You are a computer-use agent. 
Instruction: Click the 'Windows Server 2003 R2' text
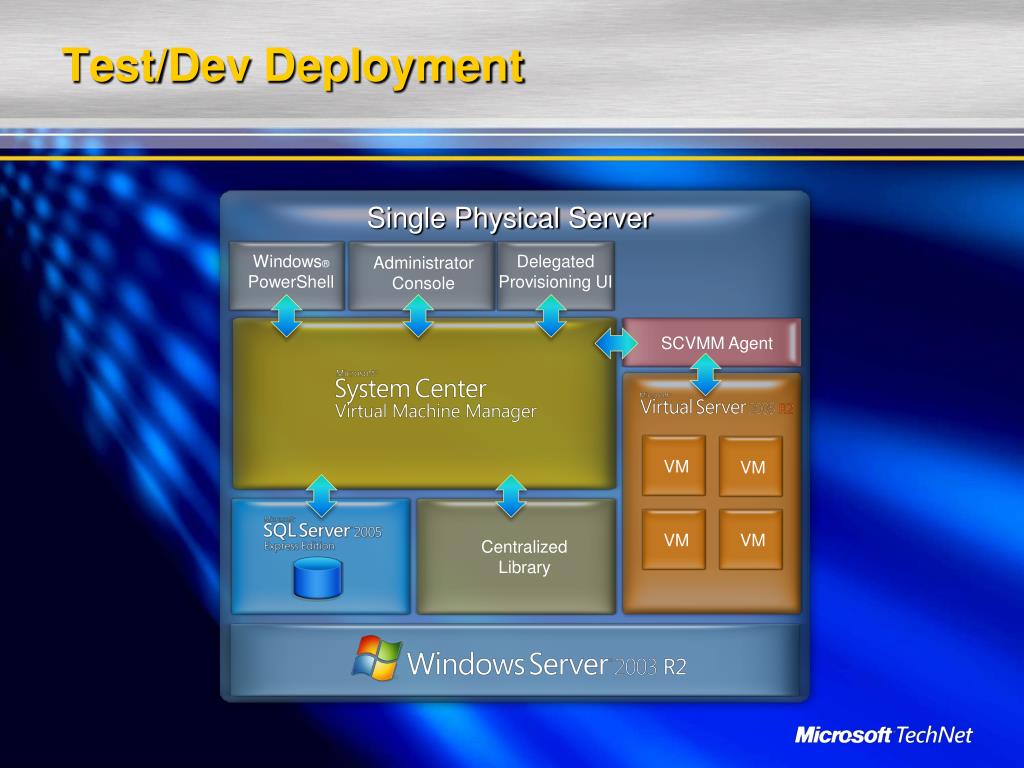point(547,664)
